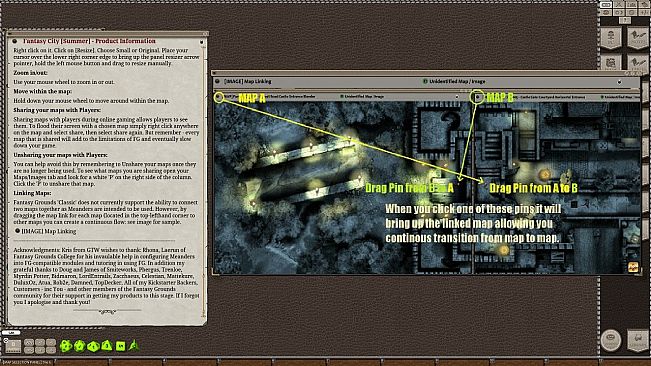
Task: Select the green d10 die
Action: click(x=93, y=346)
